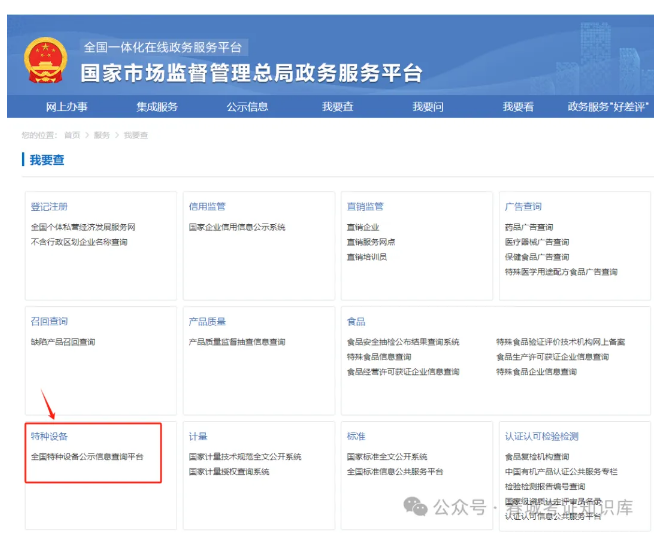The height and width of the screenshot is (542, 658).
Task: Switch to the 我要看 navigation item
Action: pyautogui.click(x=518, y=107)
